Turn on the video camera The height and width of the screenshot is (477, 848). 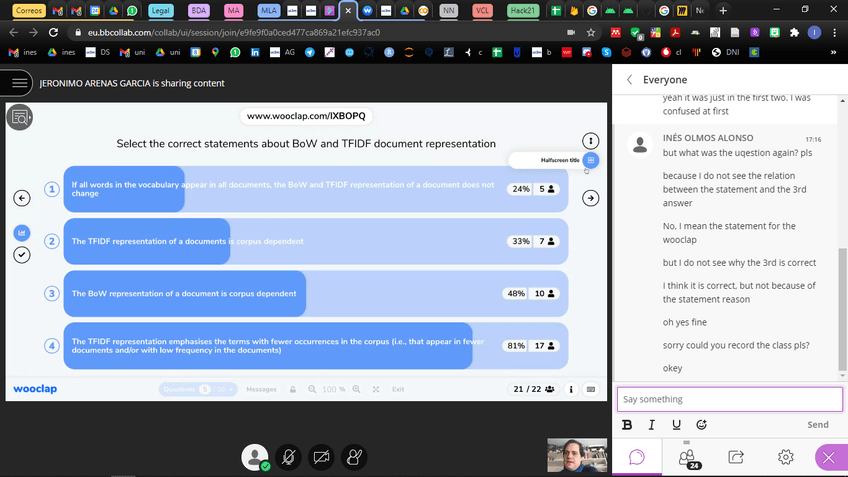[321, 457]
